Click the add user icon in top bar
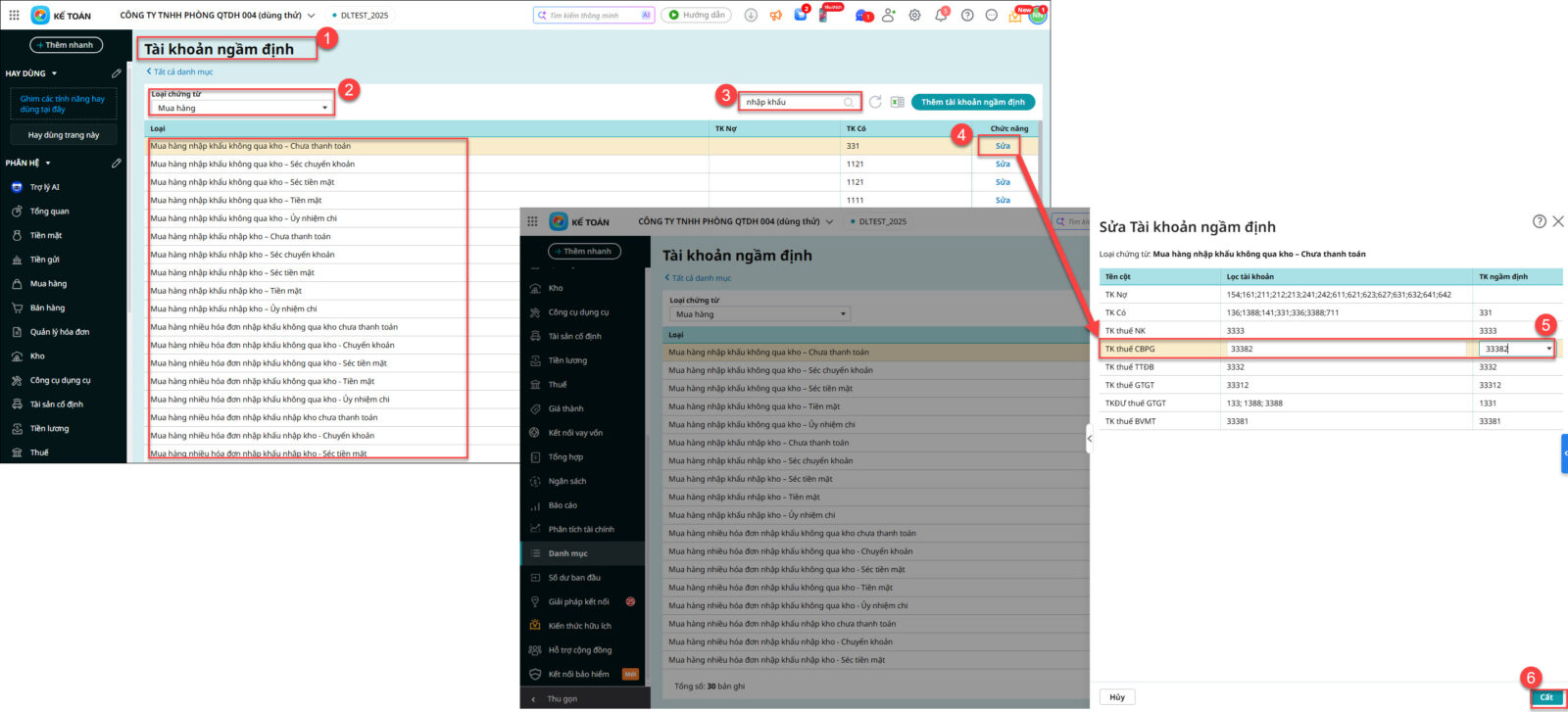 coord(888,16)
